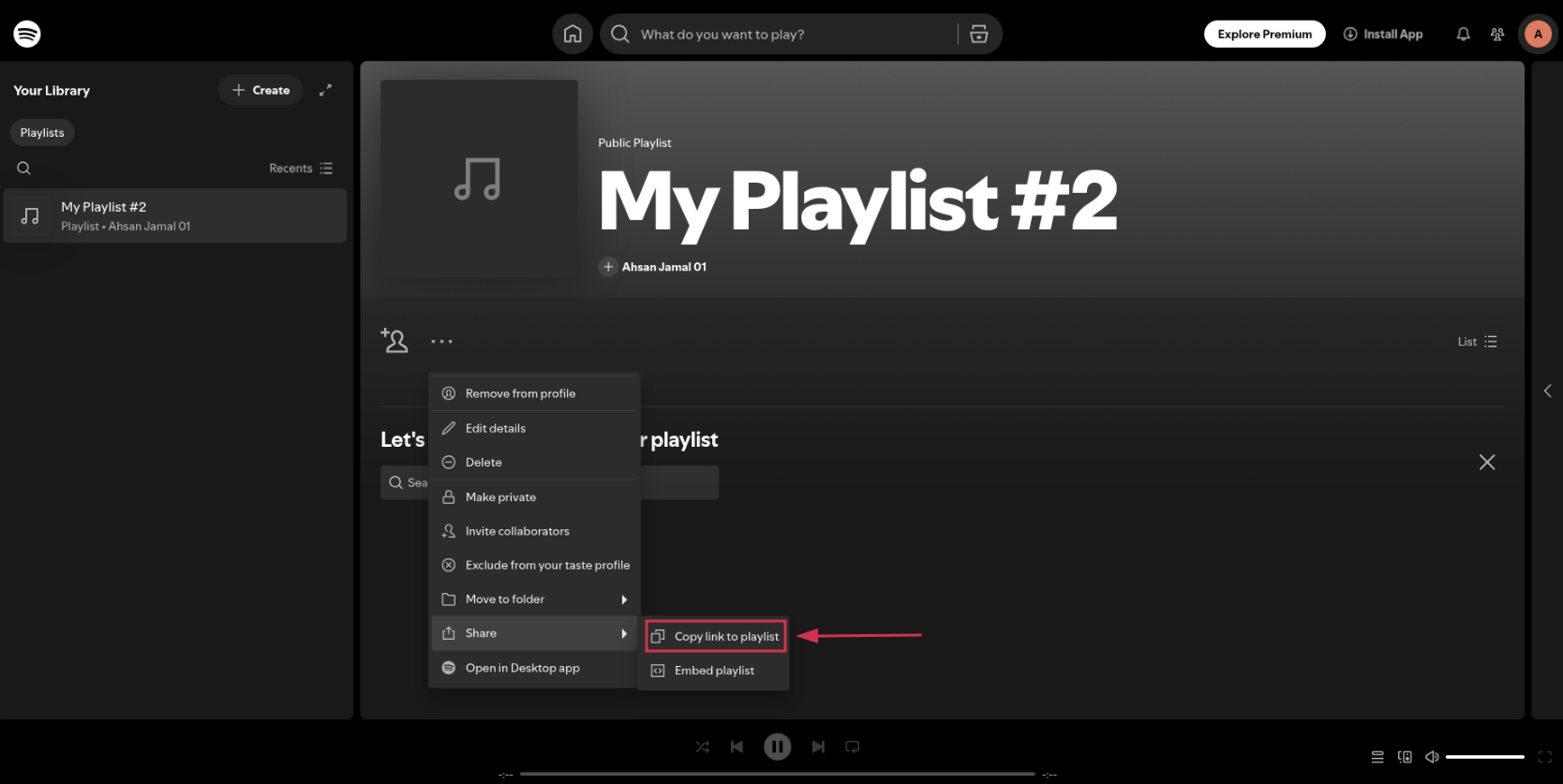
Task: Seek on the track progress bar
Action: coord(777,774)
